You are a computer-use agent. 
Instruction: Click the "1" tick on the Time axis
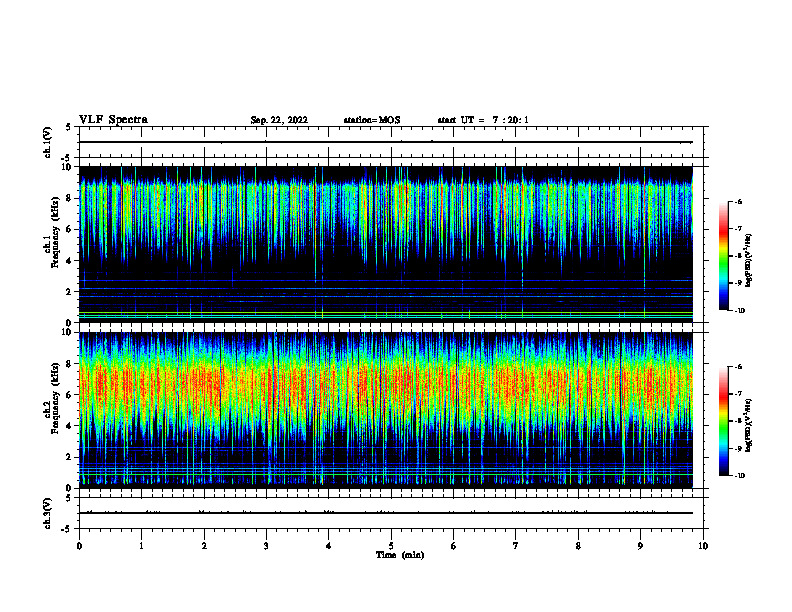[x=142, y=546]
